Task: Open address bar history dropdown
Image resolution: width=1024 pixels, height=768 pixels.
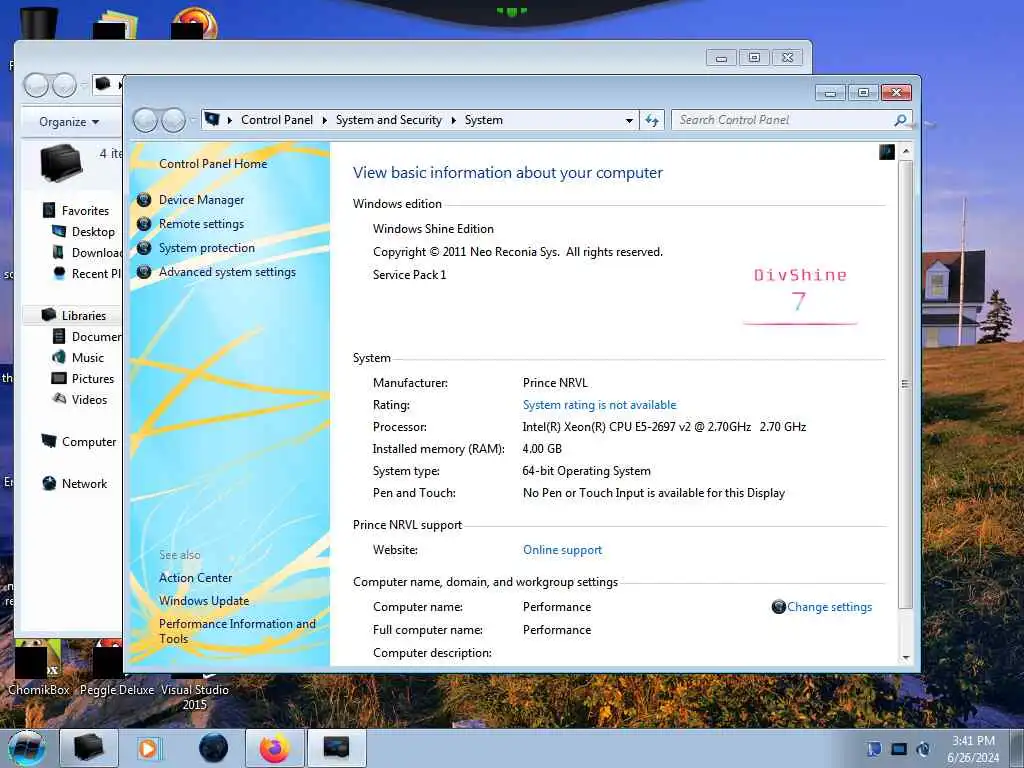Action: coord(629,121)
